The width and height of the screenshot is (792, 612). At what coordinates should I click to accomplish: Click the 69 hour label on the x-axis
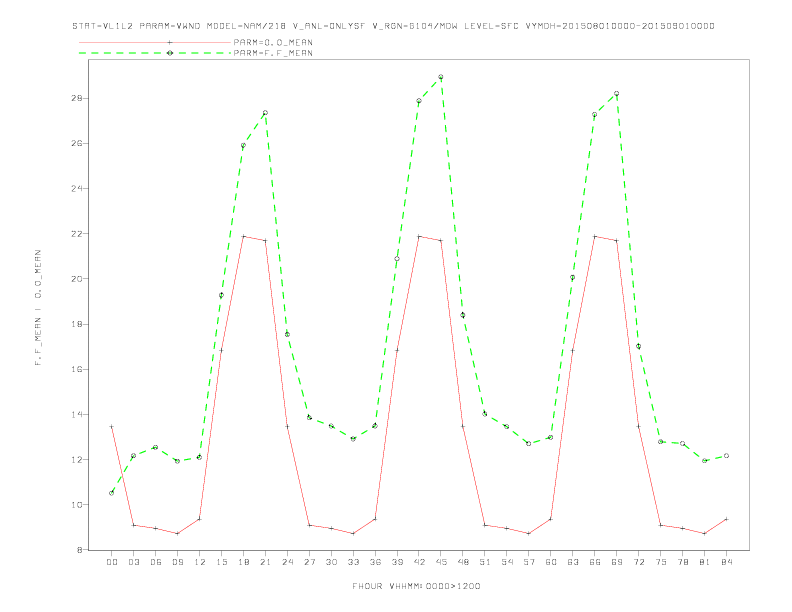(x=617, y=562)
